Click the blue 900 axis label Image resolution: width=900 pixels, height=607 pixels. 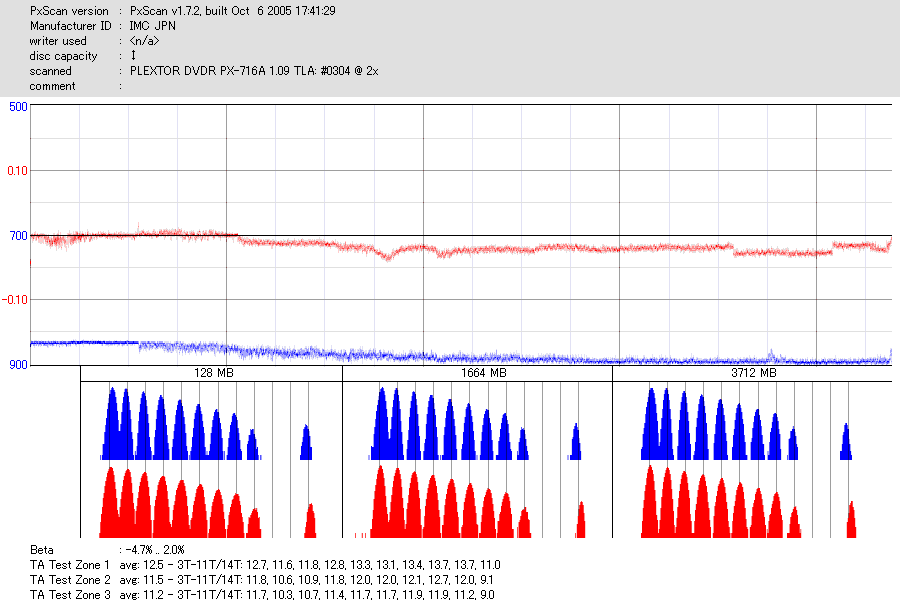18,365
